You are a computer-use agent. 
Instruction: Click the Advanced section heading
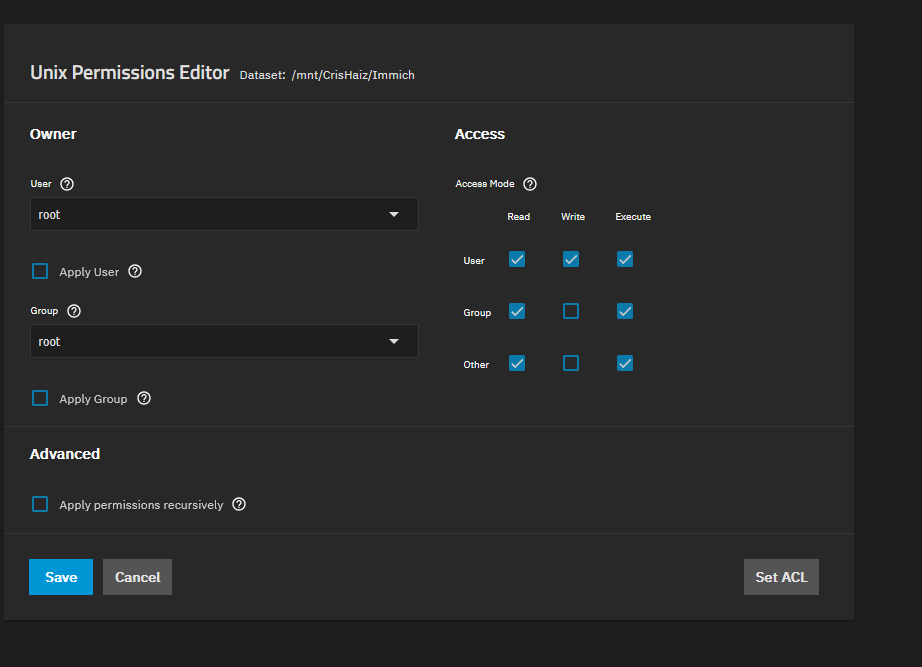[65, 454]
